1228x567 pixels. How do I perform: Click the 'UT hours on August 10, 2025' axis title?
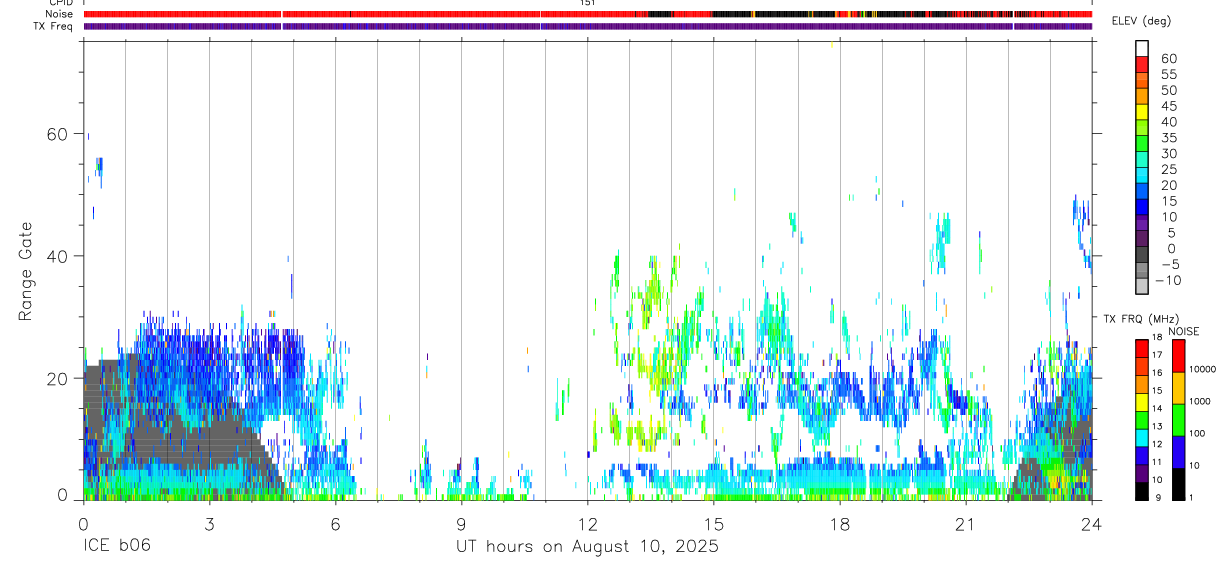(x=587, y=547)
